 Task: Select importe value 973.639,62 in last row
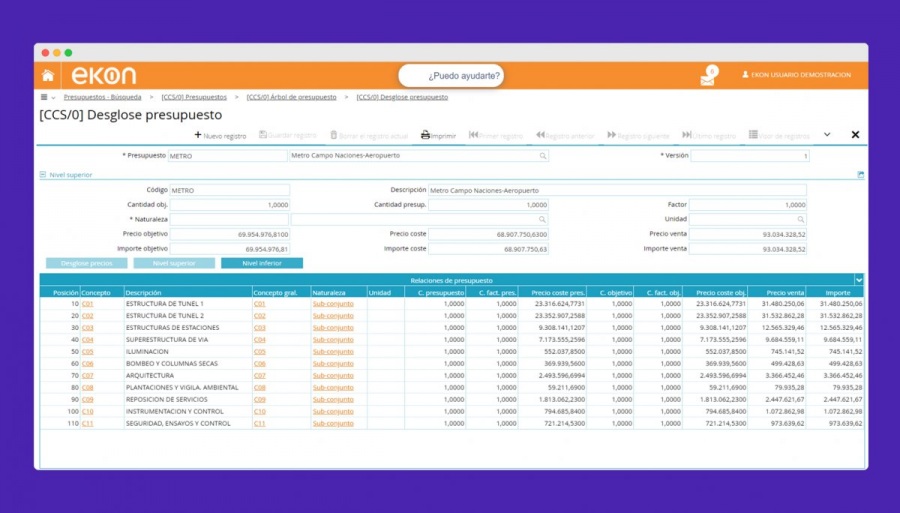(x=845, y=423)
